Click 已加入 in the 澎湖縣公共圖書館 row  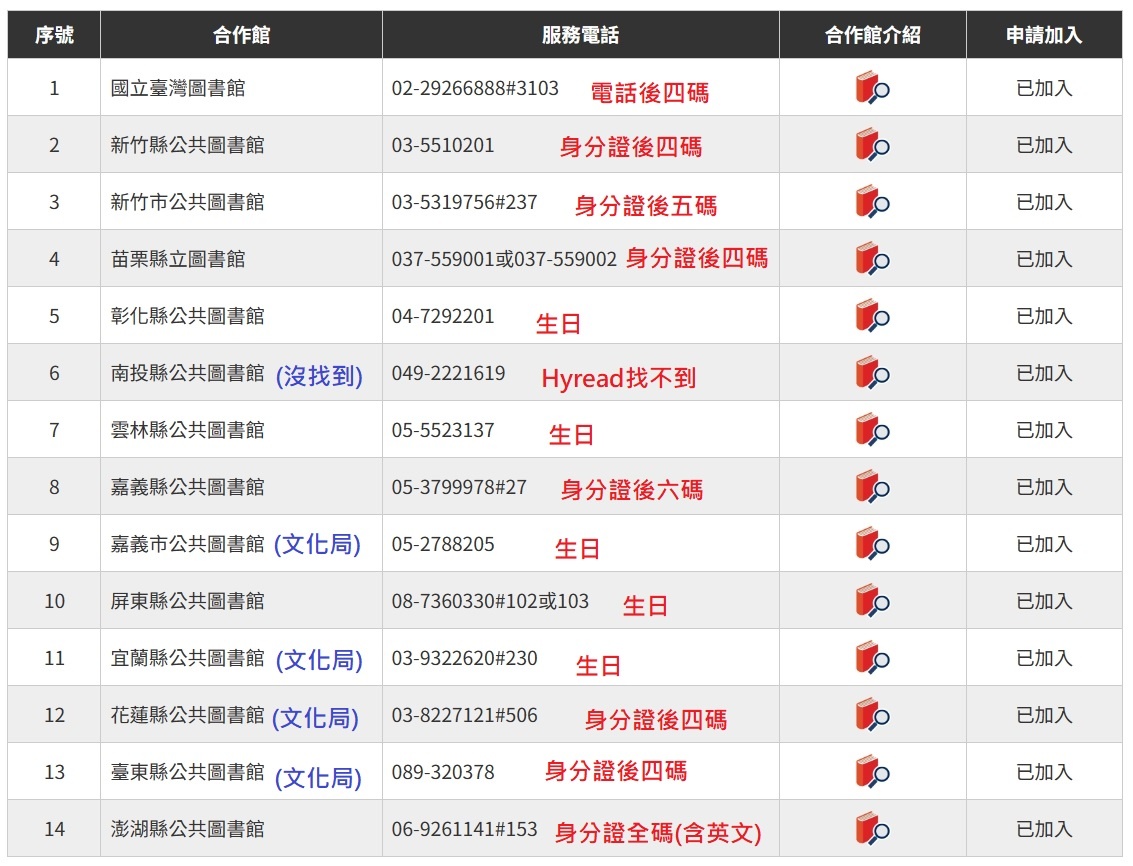[1044, 830]
